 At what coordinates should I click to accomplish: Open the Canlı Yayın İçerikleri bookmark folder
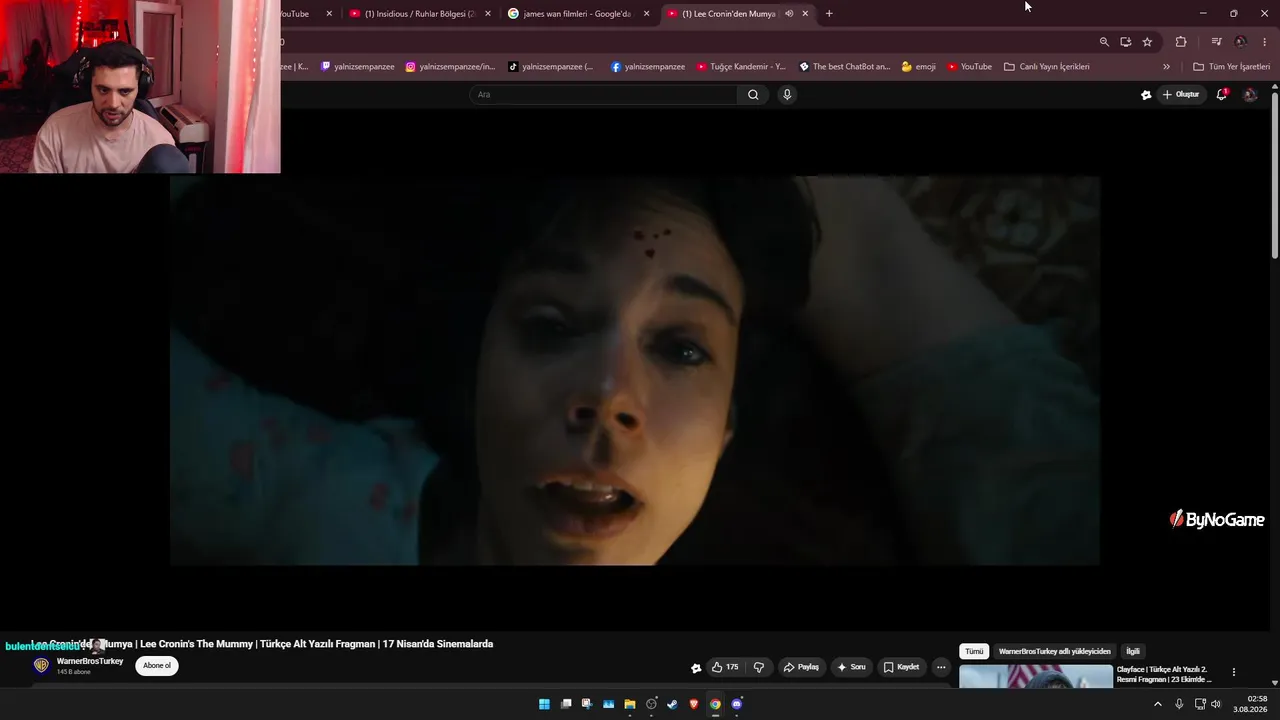click(x=1047, y=67)
